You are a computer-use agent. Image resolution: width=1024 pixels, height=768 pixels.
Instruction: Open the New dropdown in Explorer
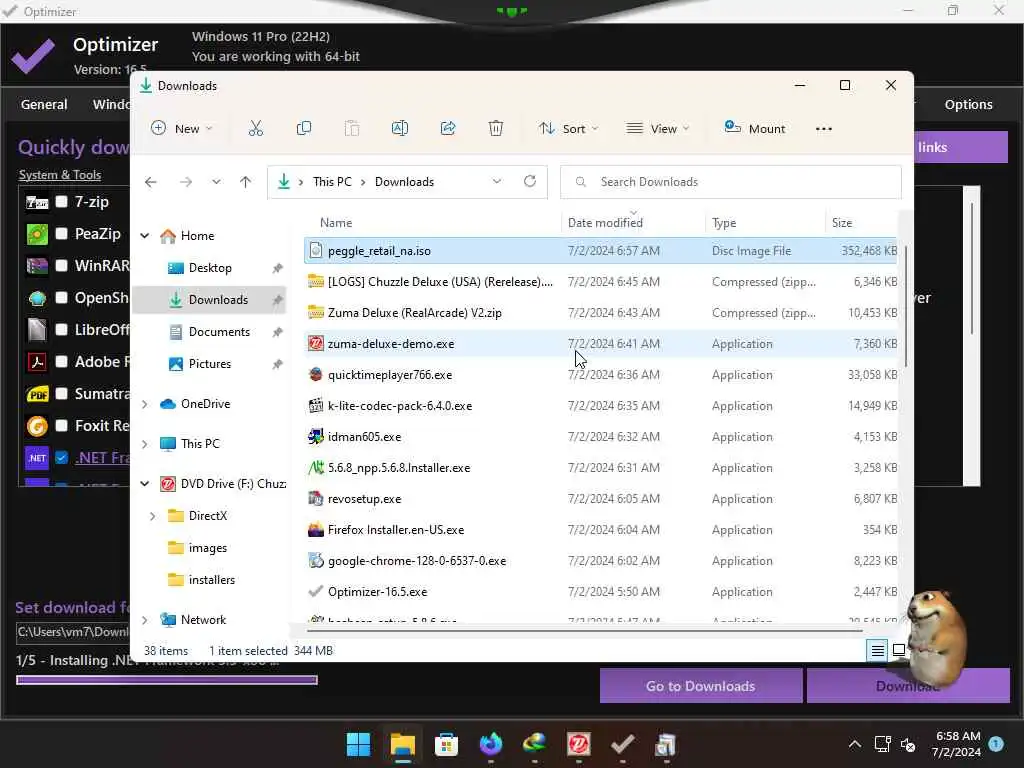(182, 129)
